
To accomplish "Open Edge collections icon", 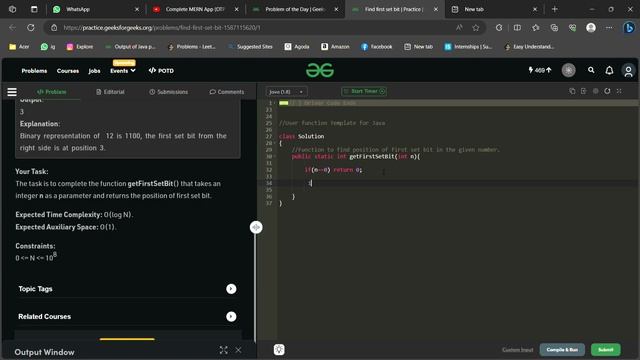I will pyautogui.click(x=554, y=27).
